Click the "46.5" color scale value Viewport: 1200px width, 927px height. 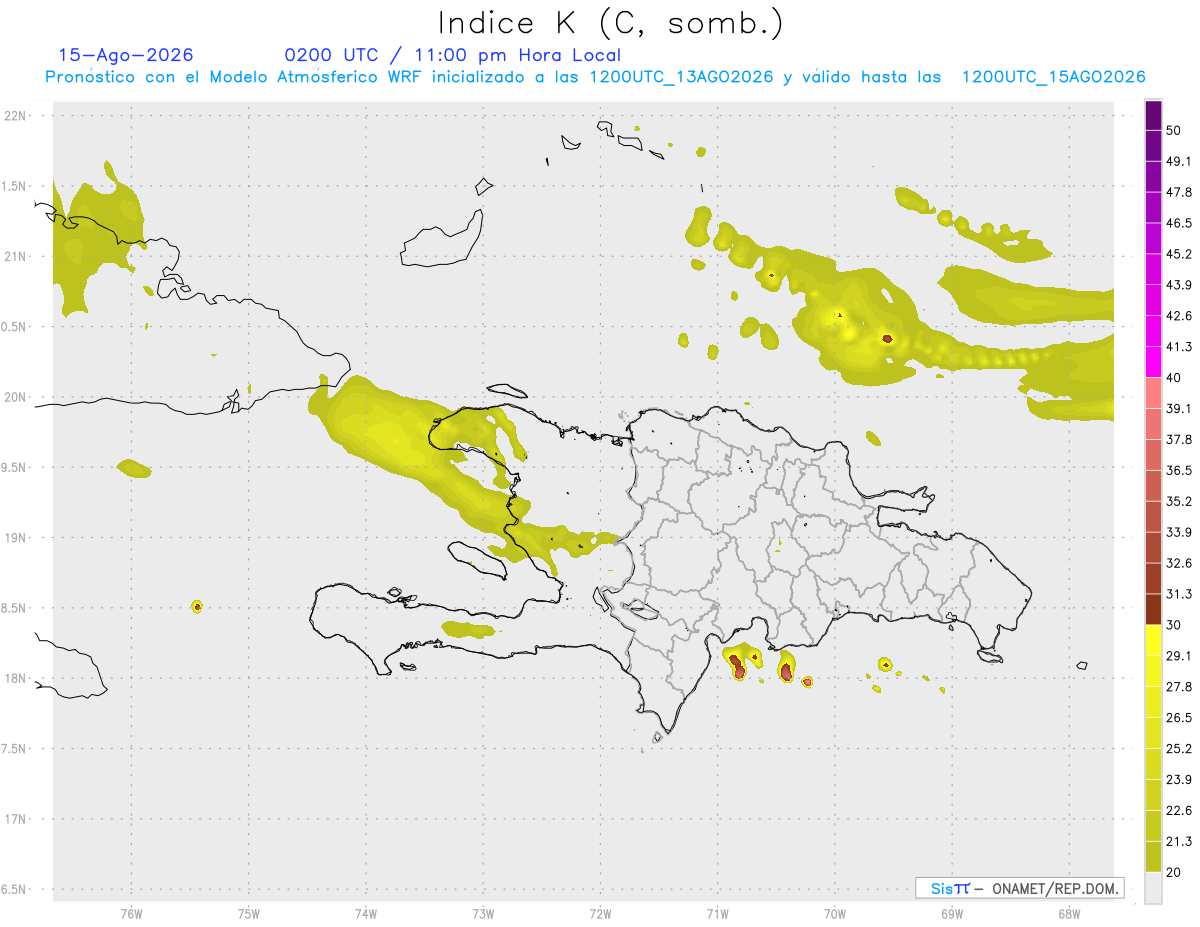1179,223
